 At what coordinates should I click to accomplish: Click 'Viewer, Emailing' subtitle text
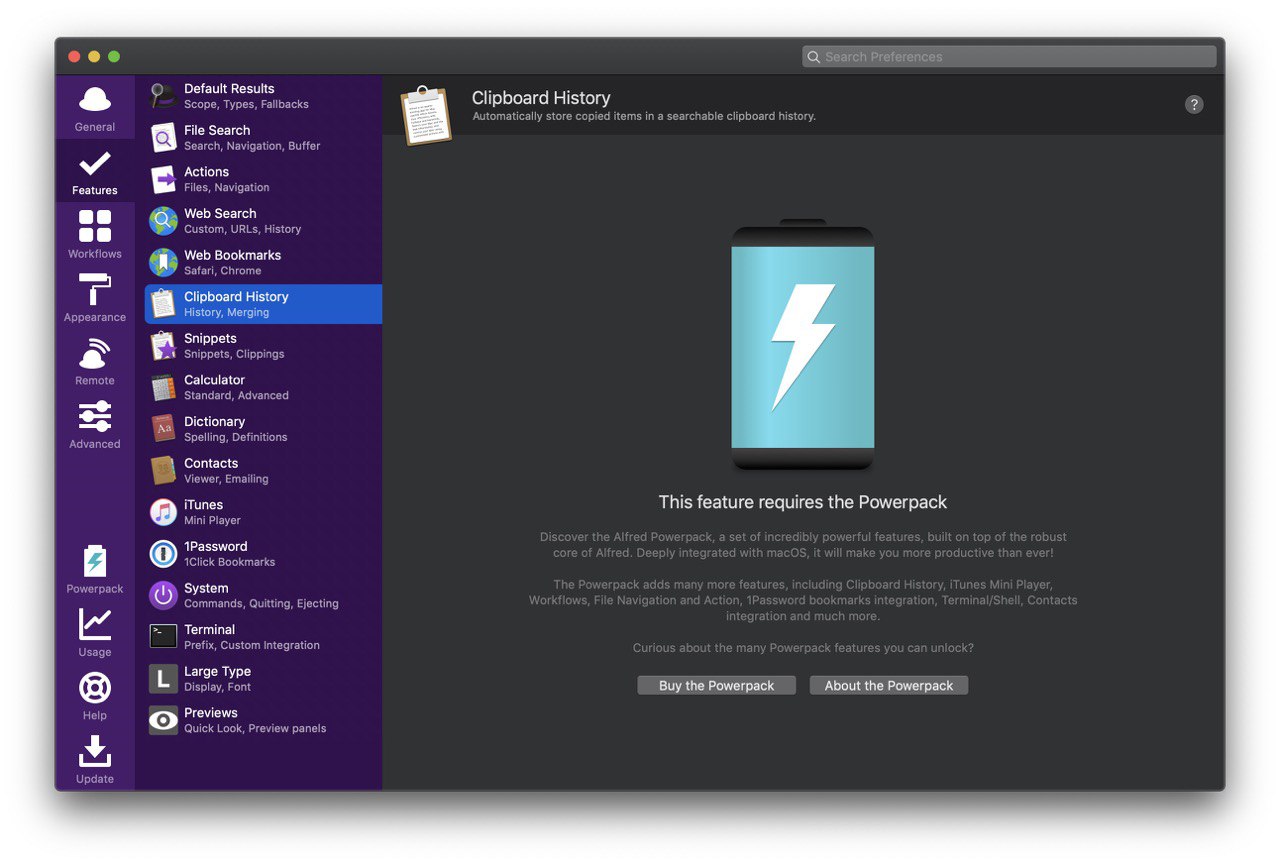226,479
